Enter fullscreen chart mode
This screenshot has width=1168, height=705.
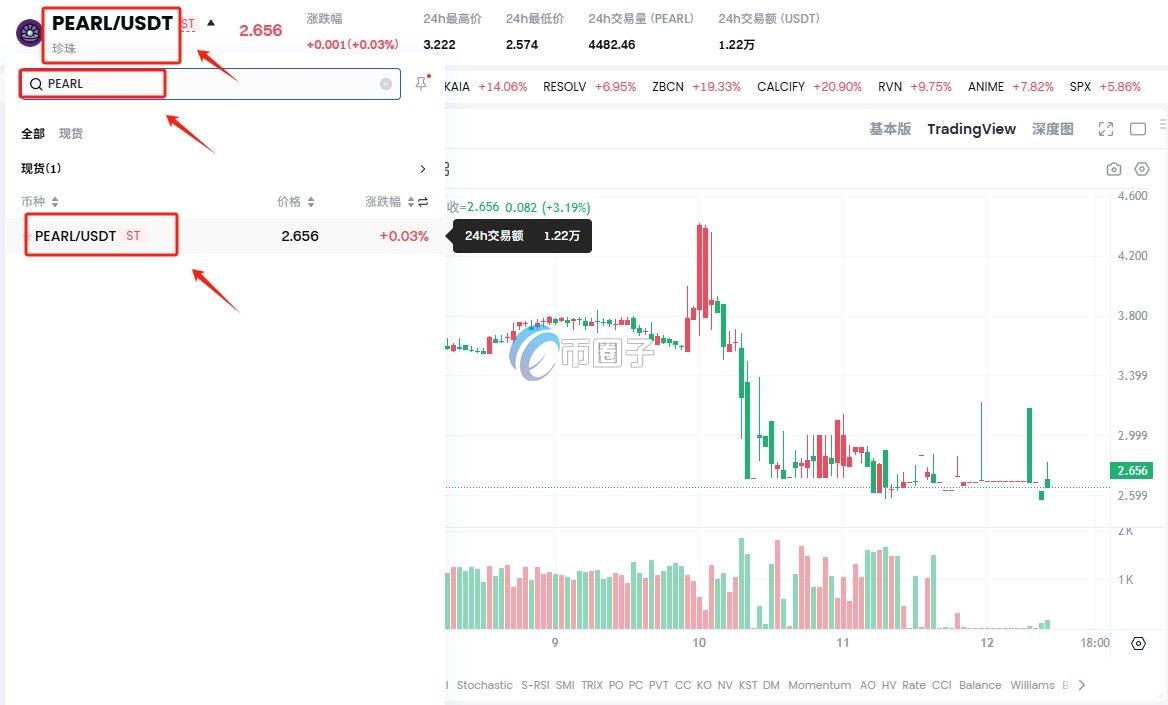tap(1105, 129)
